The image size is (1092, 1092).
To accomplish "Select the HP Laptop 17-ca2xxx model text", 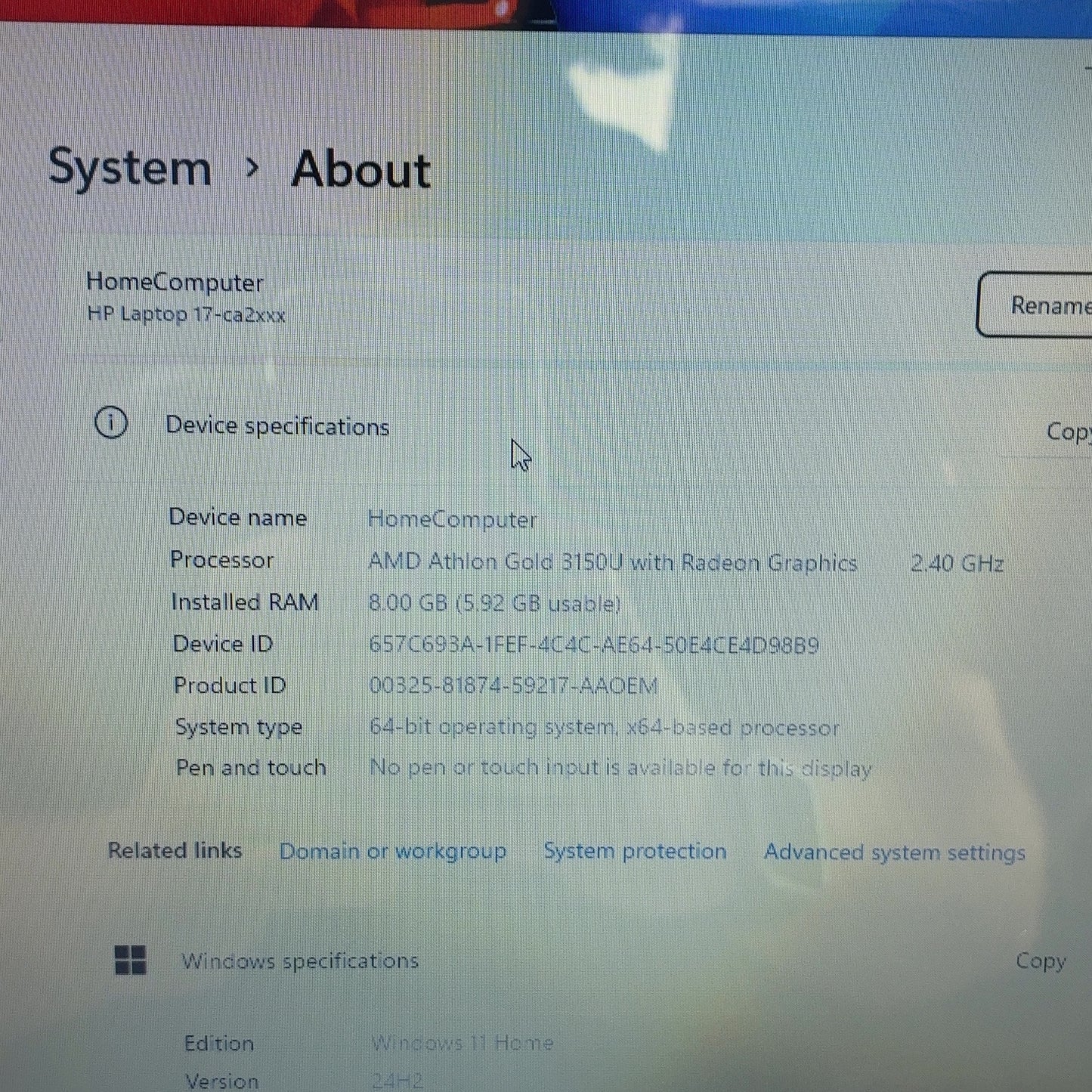I will (x=186, y=314).
